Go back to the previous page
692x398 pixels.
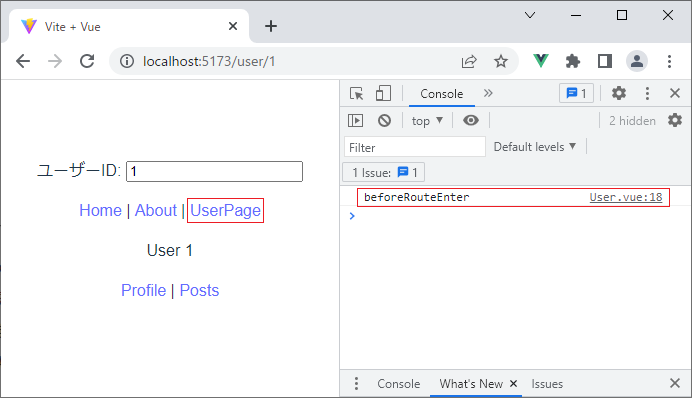(23, 61)
